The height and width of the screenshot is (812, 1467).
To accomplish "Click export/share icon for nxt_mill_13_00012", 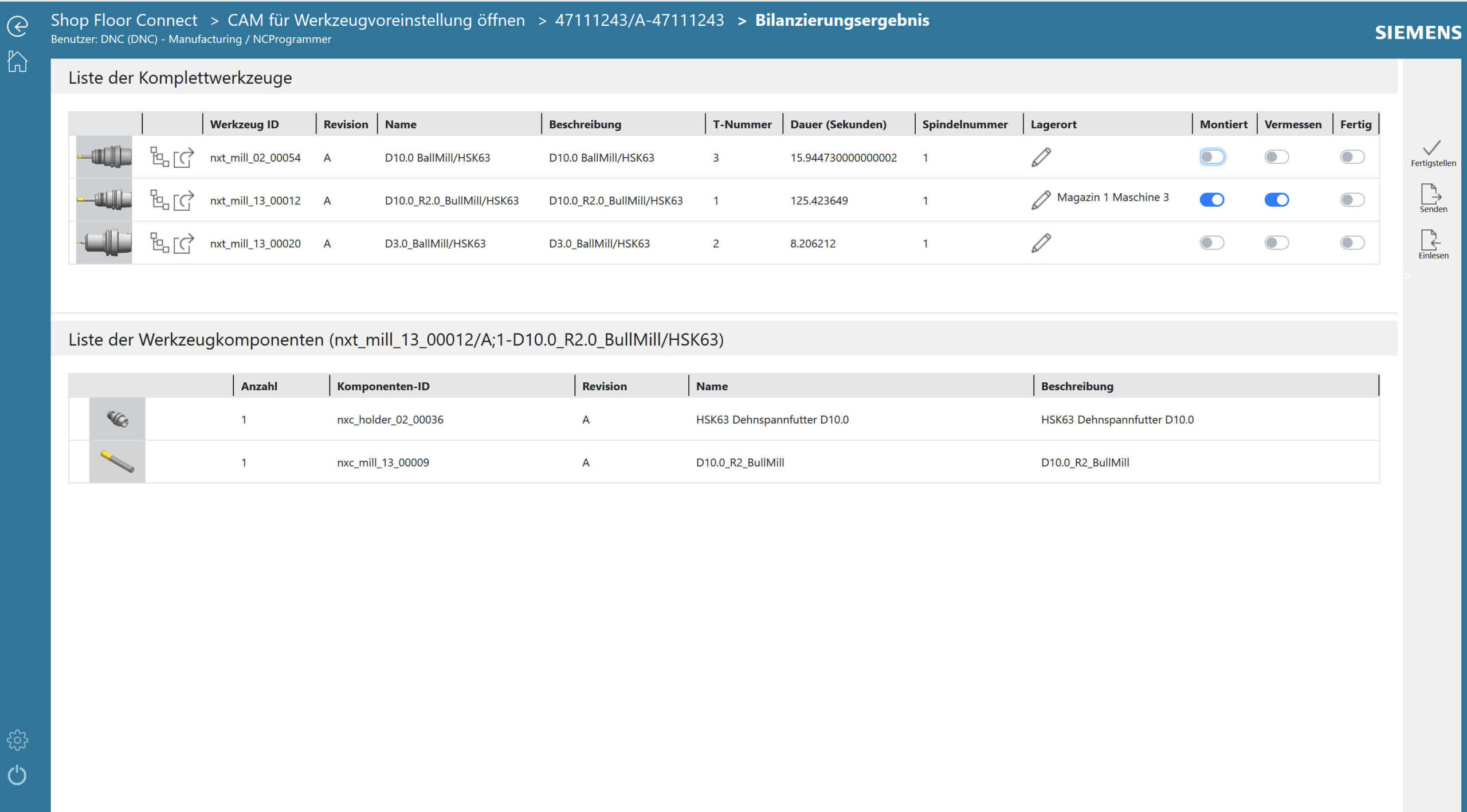I will pos(184,200).
